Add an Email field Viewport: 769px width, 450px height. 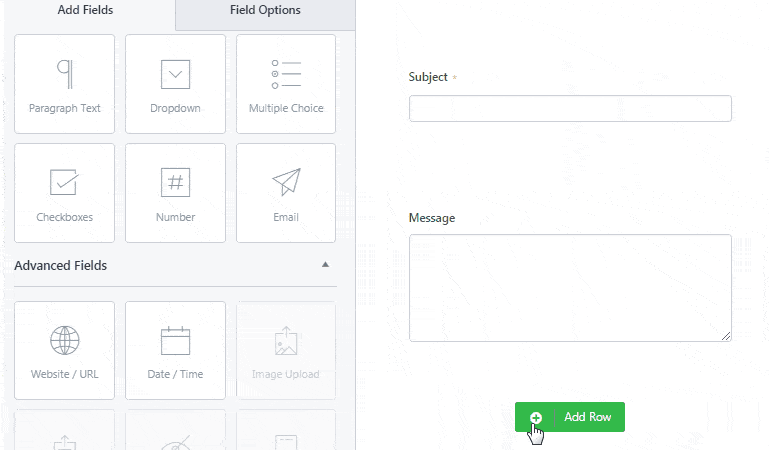286,193
